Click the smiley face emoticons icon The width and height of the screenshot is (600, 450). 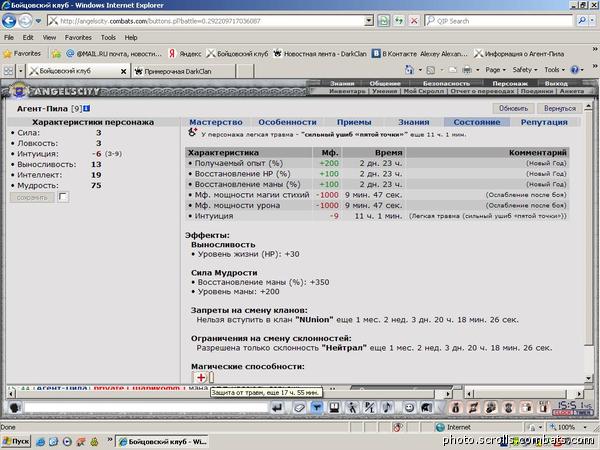[x=409, y=408]
